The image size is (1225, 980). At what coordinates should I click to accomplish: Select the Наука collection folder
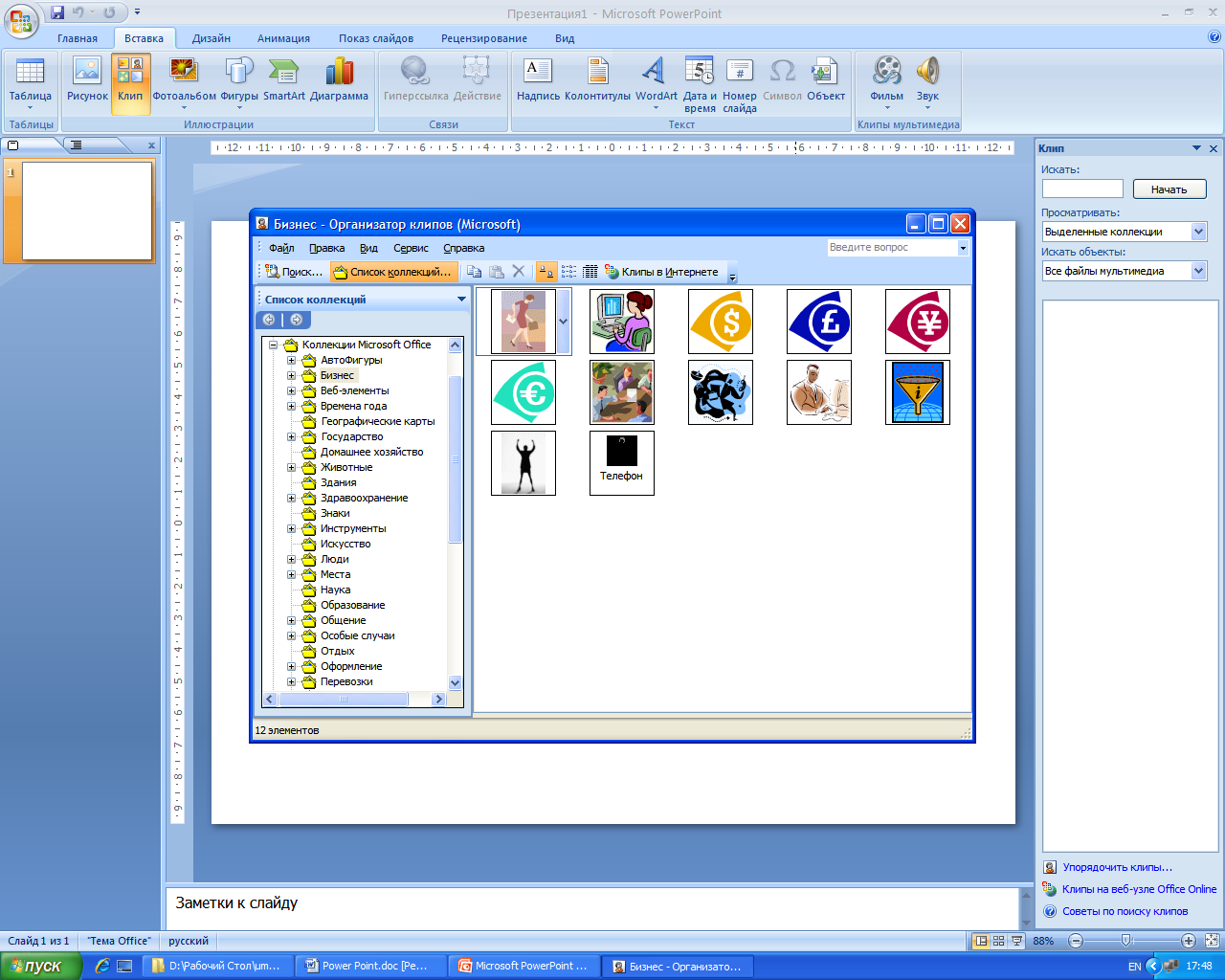tap(336, 590)
